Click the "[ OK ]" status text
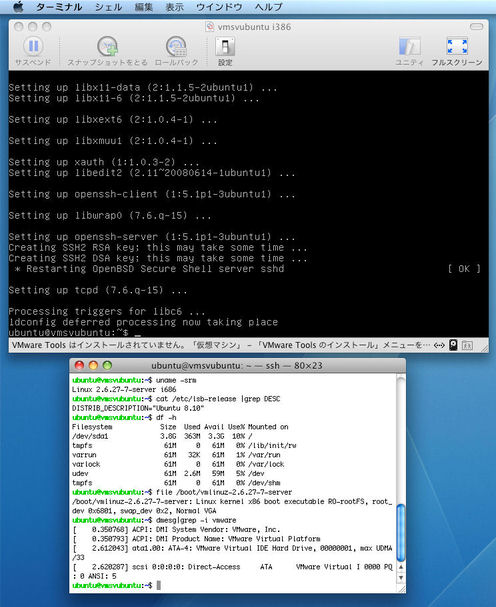496x607 pixels. tap(464, 269)
